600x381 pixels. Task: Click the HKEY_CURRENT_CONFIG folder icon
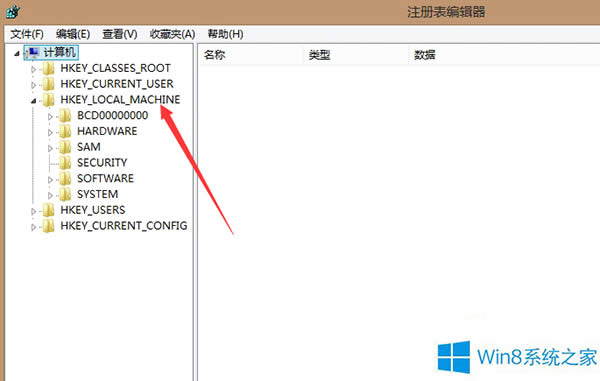click(x=49, y=226)
